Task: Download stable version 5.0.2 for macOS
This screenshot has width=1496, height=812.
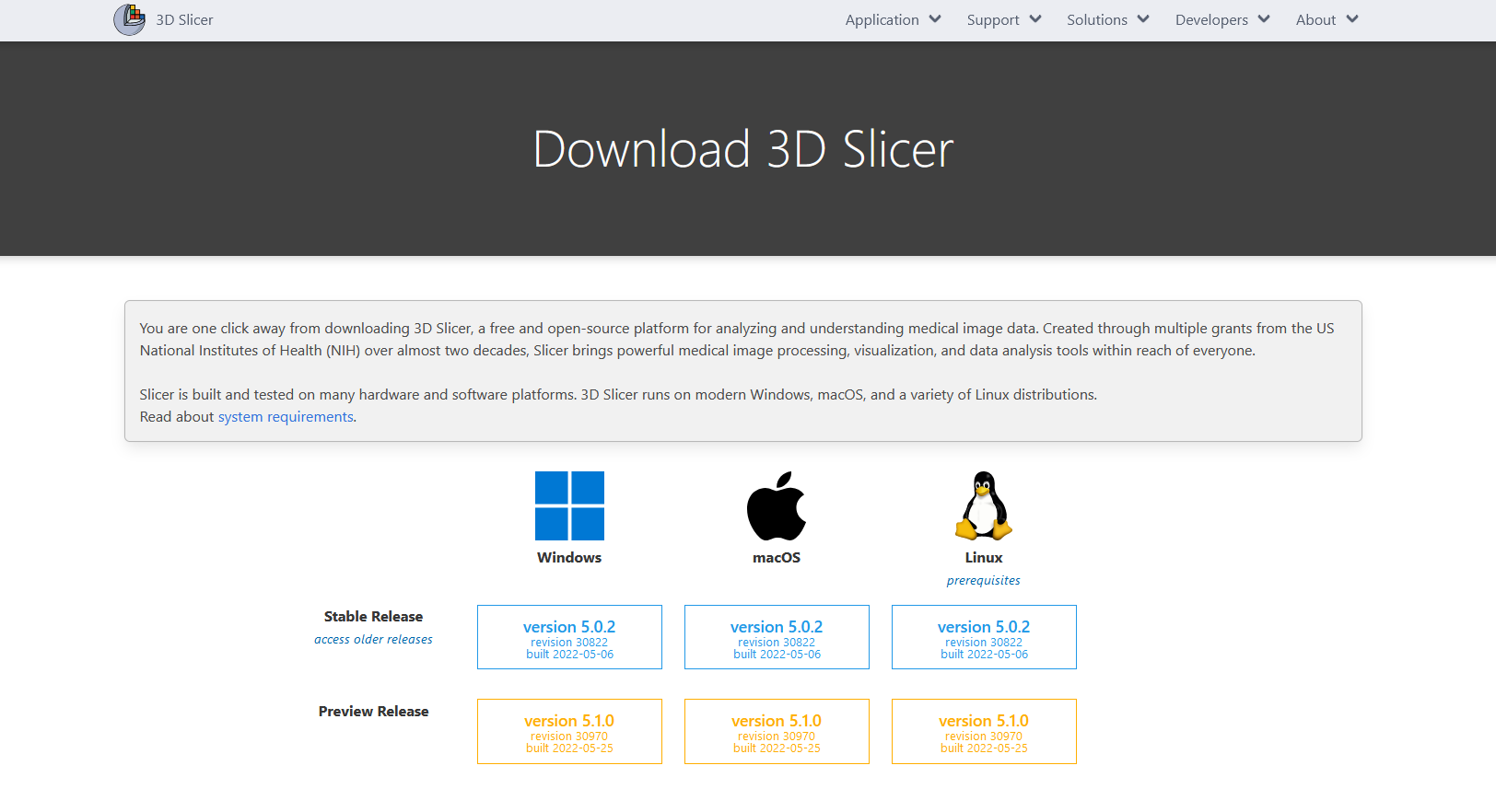Action: [x=777, y=637]
